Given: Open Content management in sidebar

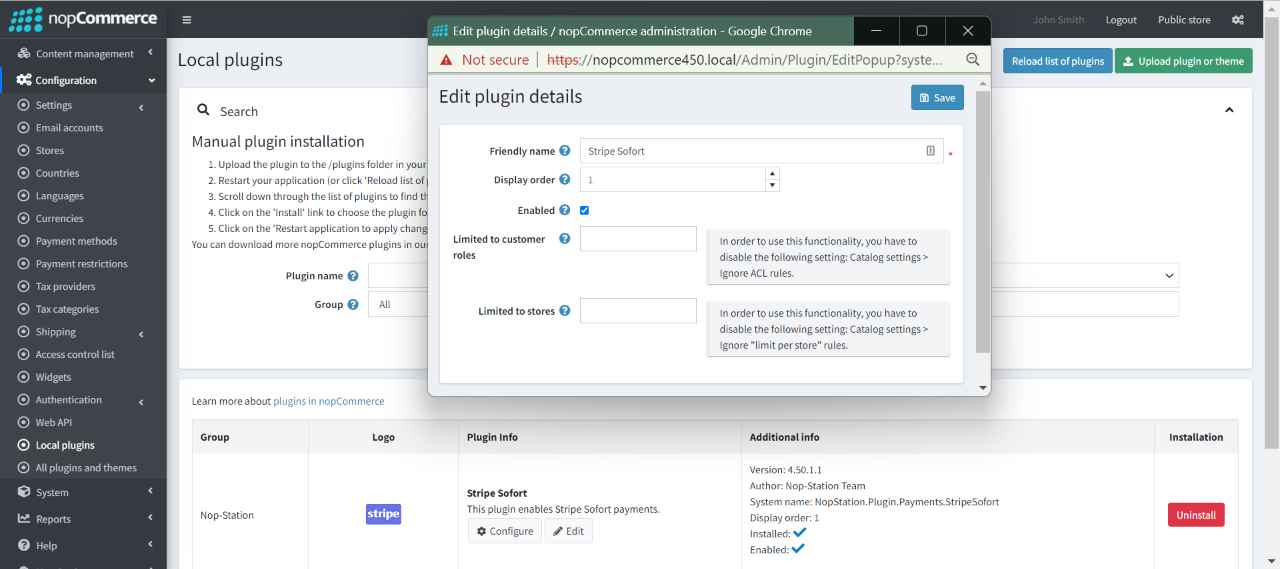Looking at the screenshot, I should click(x=84, y=53).
